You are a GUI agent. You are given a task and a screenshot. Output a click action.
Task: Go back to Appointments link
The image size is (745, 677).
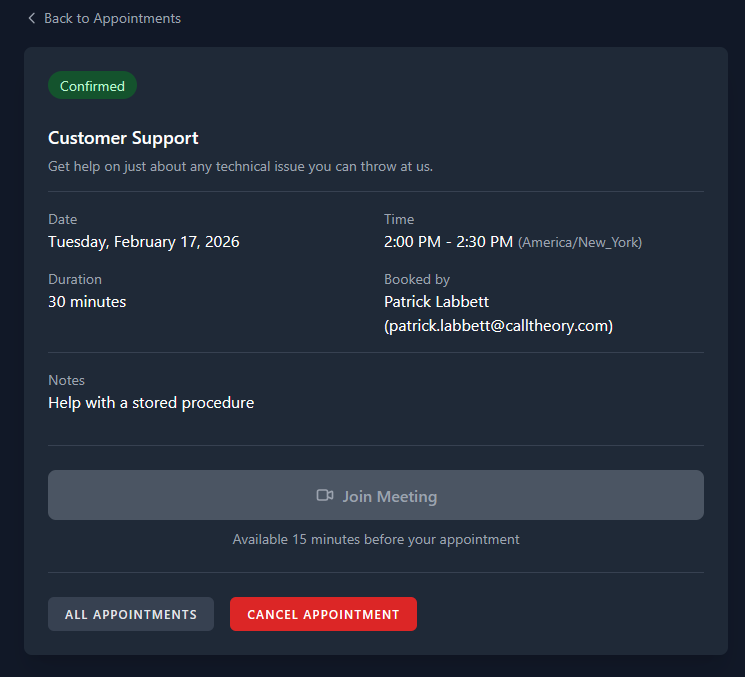click(x=112, y=19)
